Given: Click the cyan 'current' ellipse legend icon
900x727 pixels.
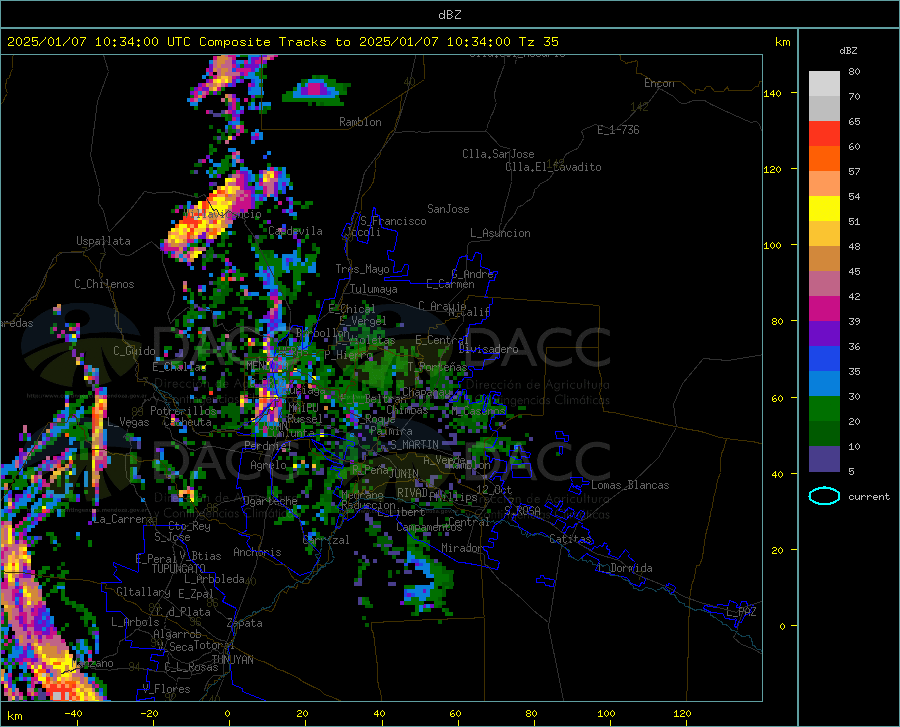Looking at the screenshot, I should (824, 496).
